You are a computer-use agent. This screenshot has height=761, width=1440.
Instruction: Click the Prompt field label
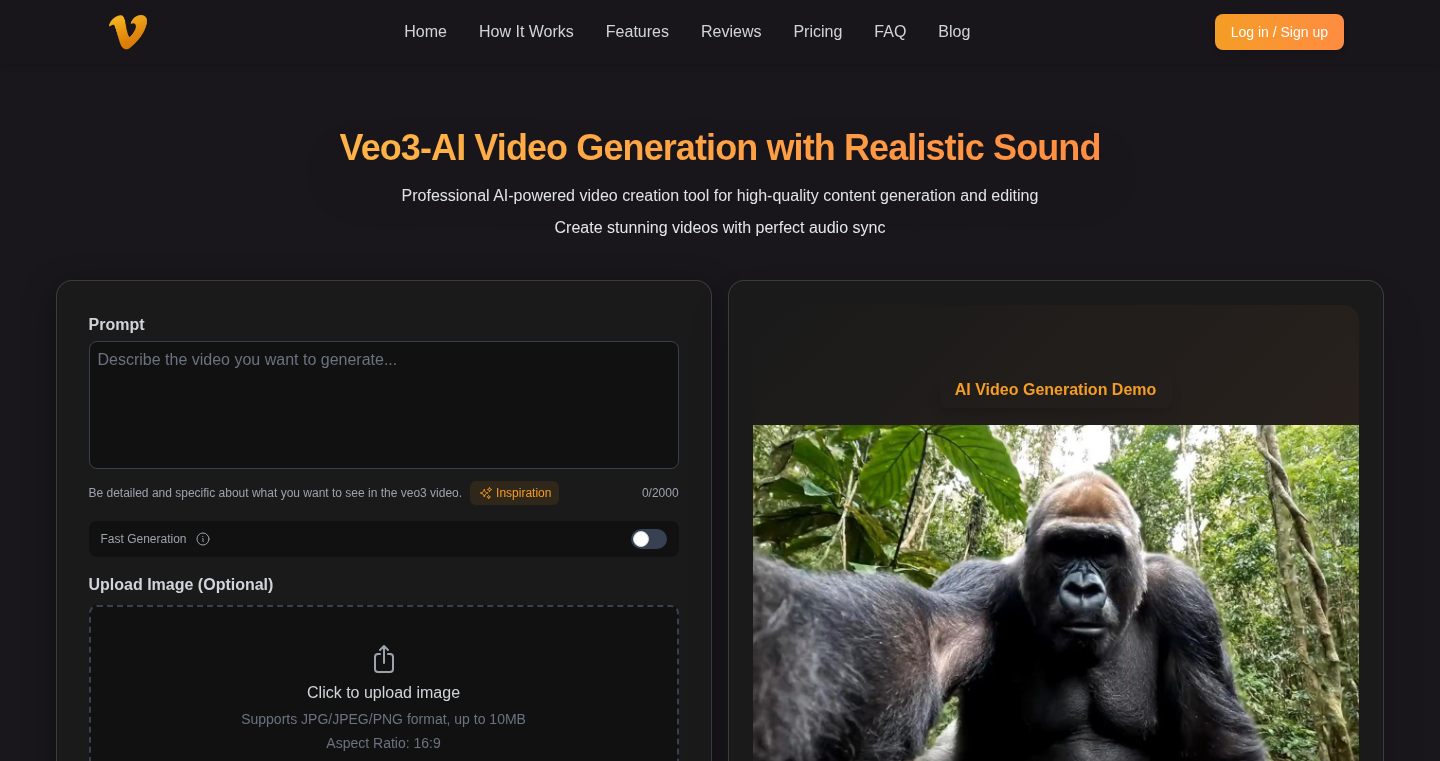point(116,325)
